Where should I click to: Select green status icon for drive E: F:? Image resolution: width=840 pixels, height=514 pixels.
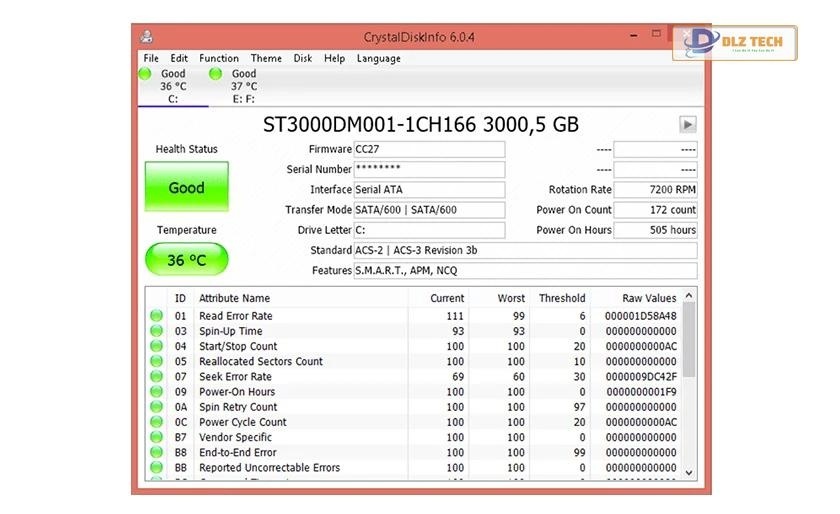click(x=215, y=74)
